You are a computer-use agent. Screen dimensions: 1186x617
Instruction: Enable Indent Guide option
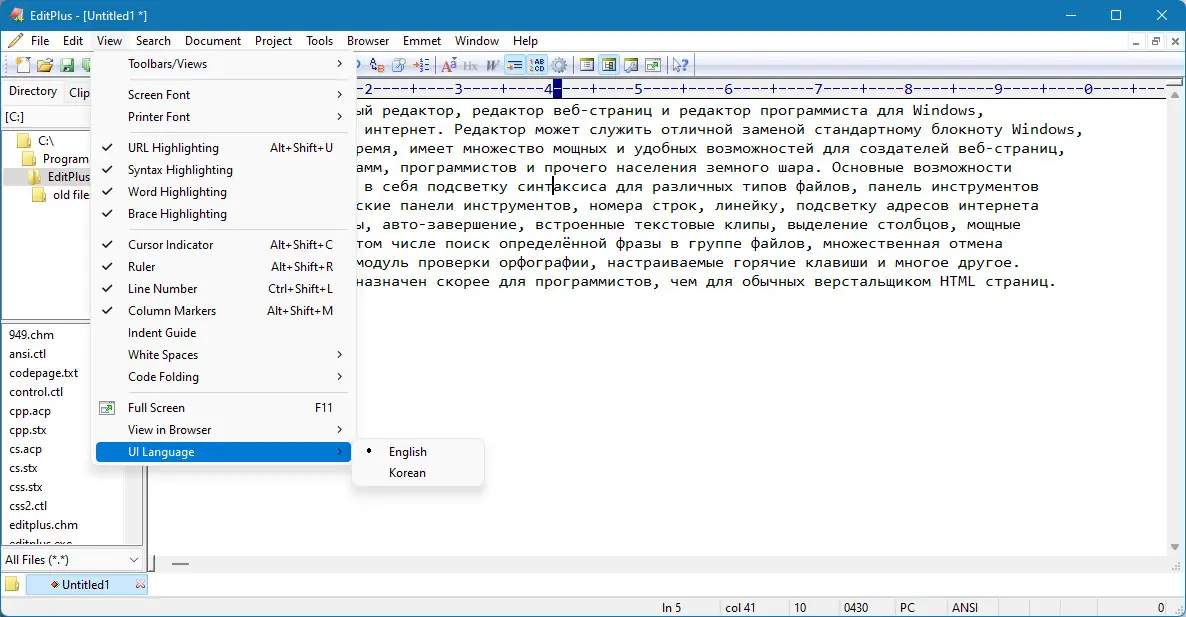point(223,333)
